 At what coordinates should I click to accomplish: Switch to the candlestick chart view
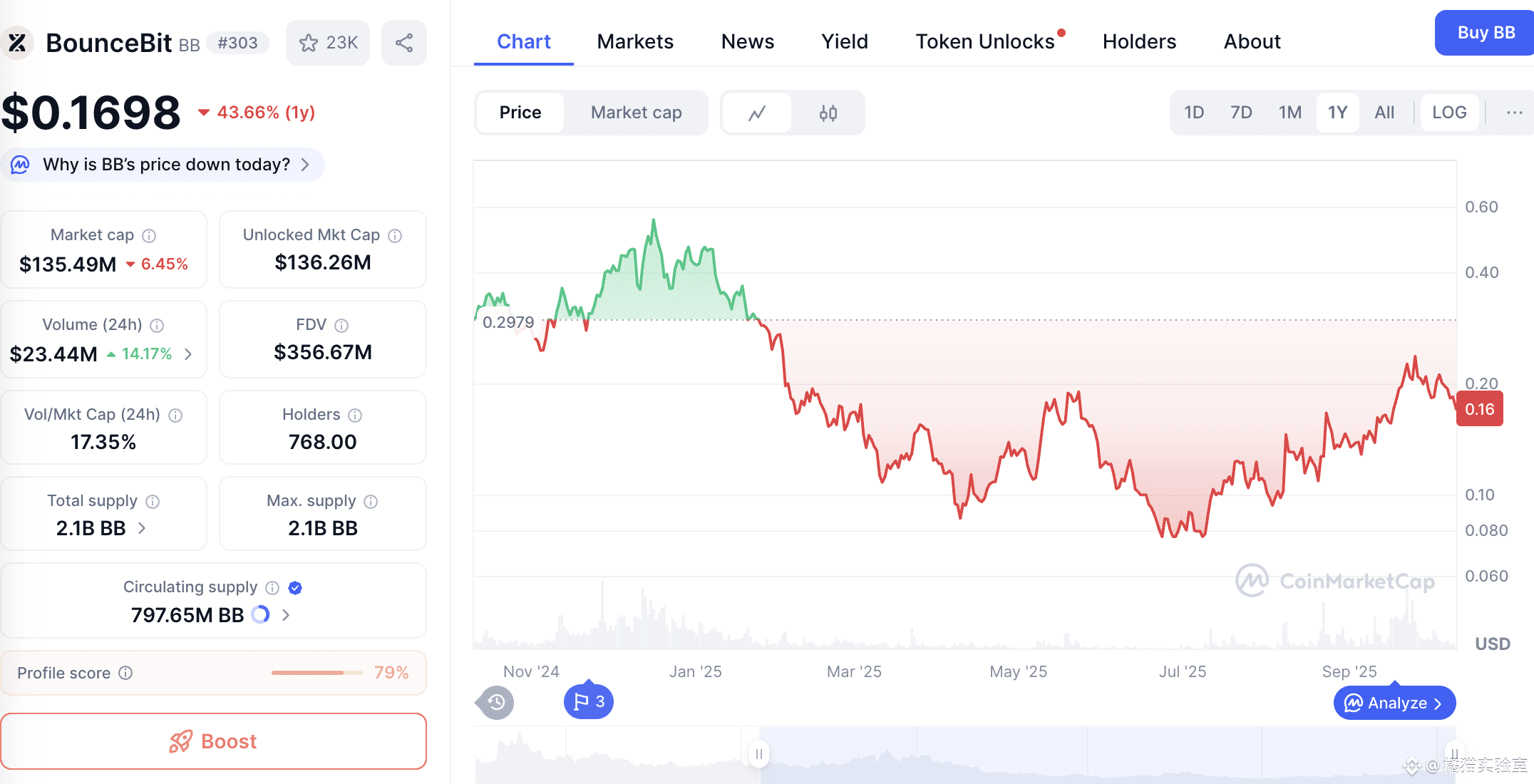click(x=828, y=113)
